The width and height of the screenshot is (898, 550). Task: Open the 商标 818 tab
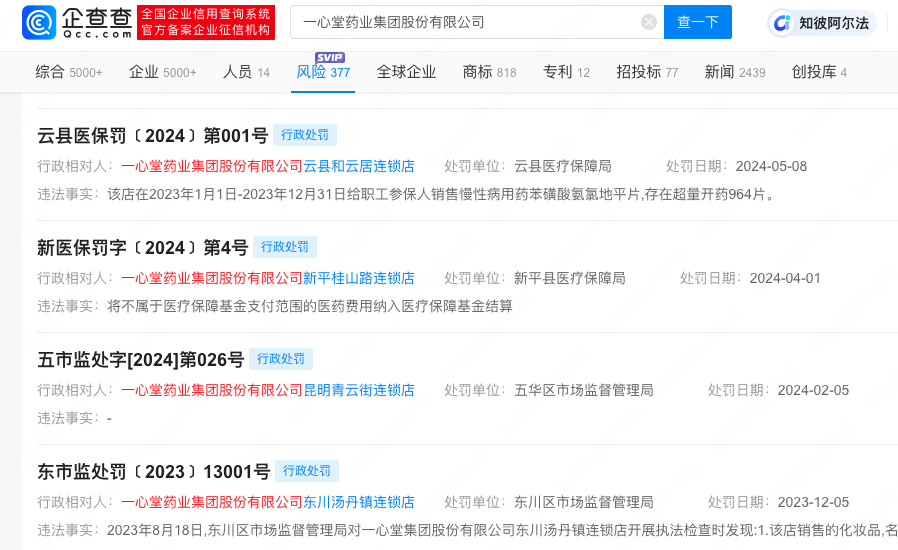(x=490, y=72)
